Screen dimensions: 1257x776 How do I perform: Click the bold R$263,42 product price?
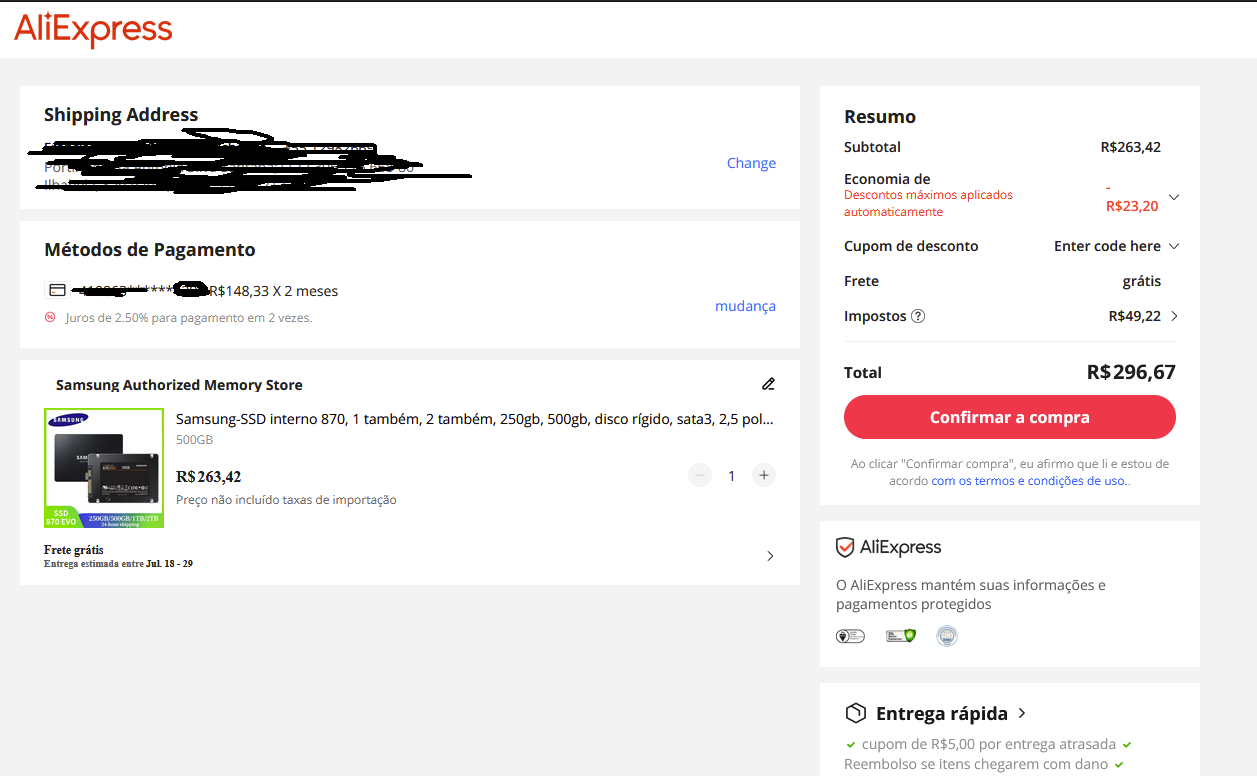click(x=208, y=477)
